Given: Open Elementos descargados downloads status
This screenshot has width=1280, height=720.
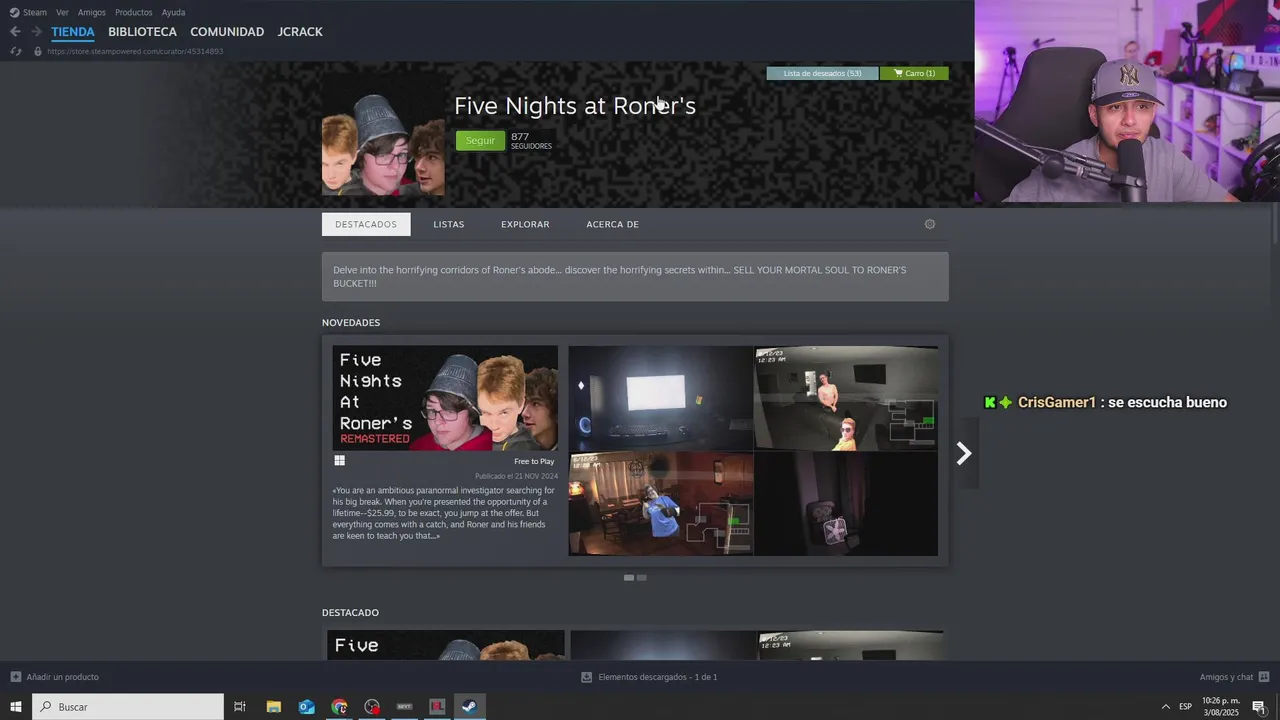Looking at the screenshot, I should click(x=649, y=677).
